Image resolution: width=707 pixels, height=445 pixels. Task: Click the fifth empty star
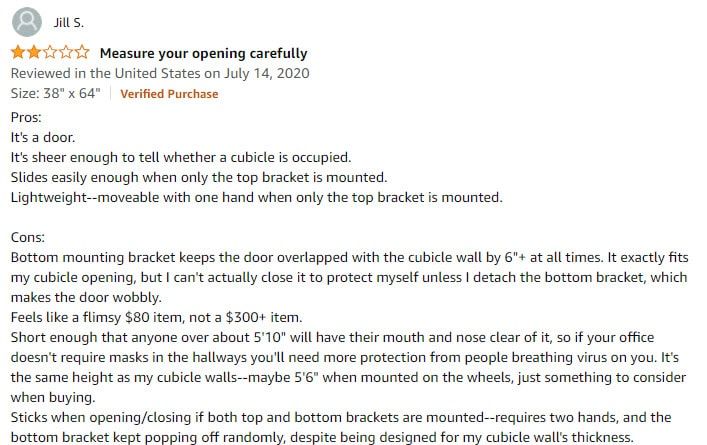[x=82, y=52]
